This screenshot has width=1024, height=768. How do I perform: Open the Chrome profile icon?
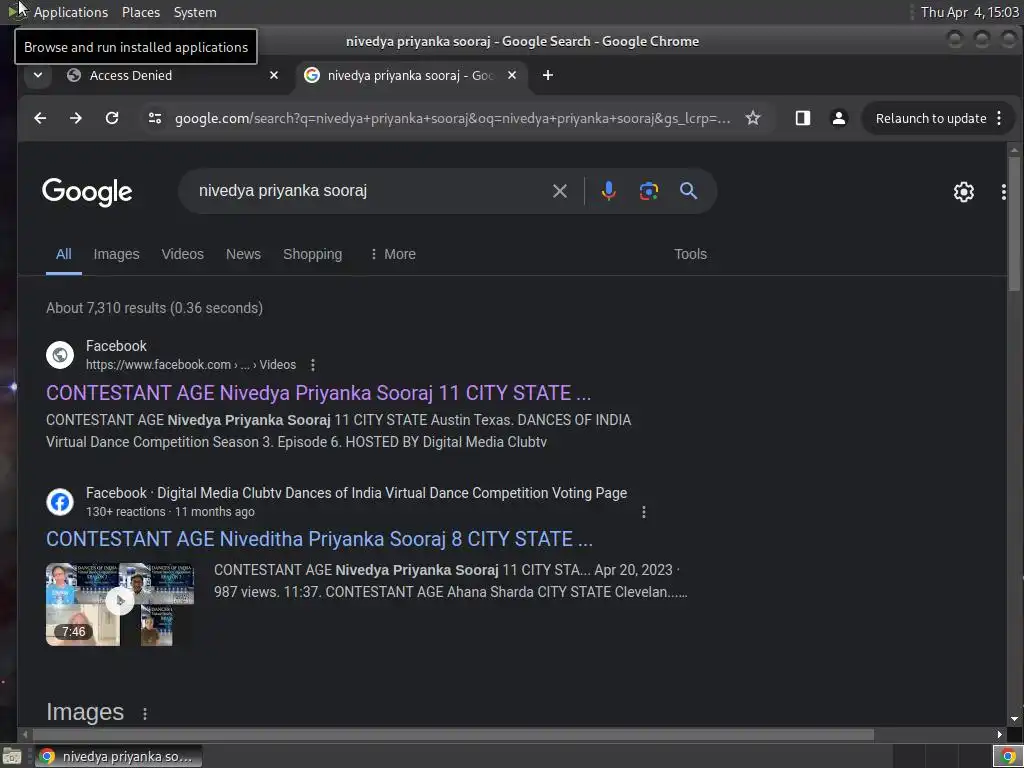[x=839, y=118]
